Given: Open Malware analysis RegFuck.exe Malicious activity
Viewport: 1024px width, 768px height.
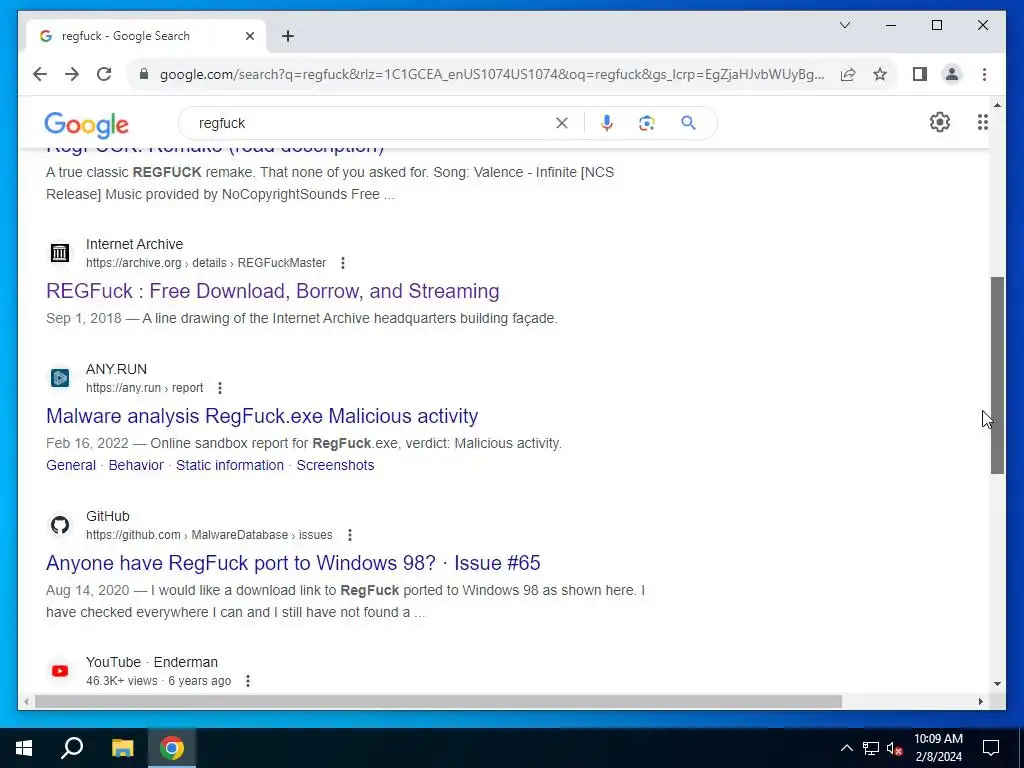Looking at the screenshot, I should 262,416.
